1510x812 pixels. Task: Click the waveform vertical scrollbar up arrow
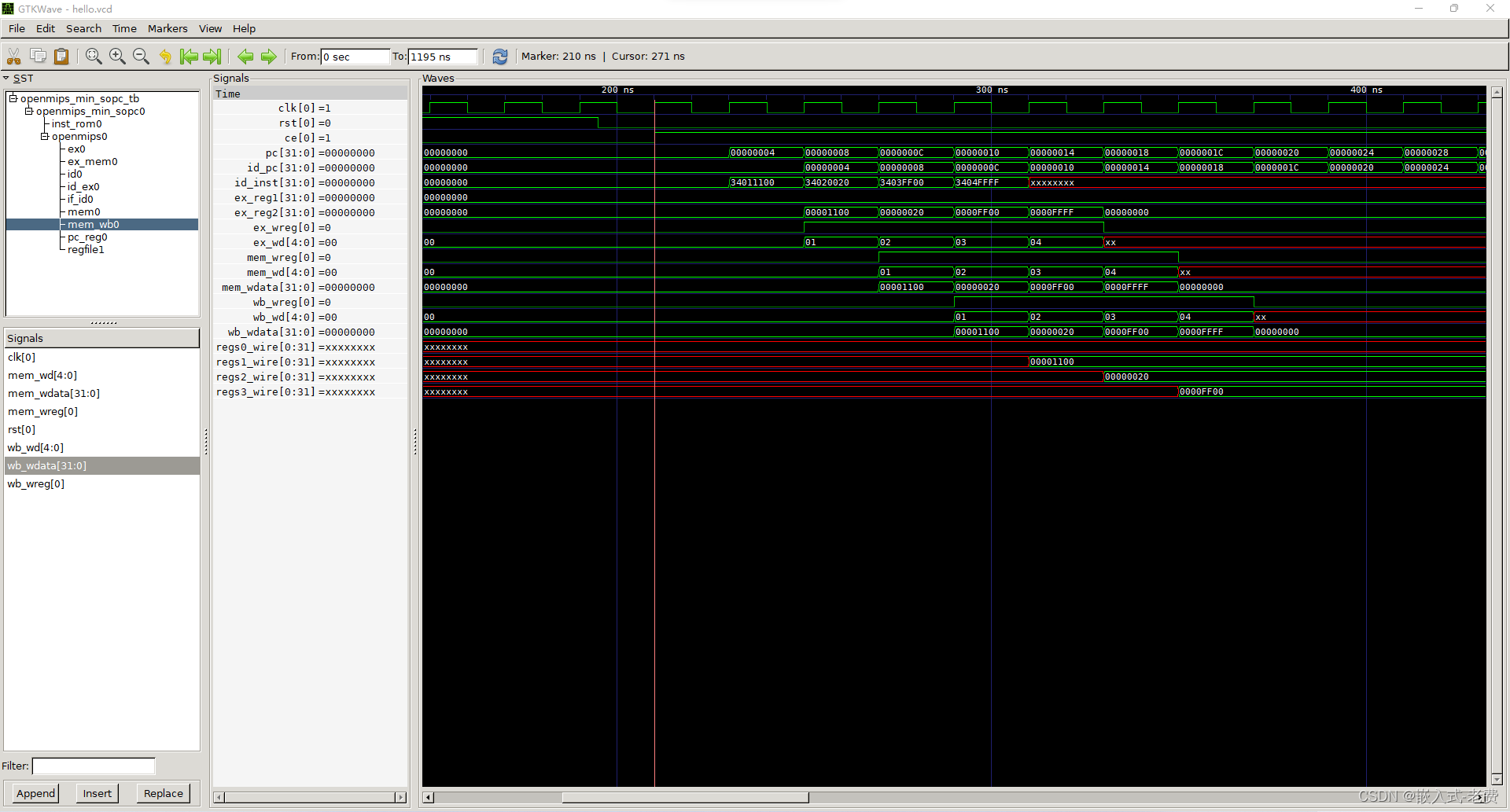tap(1497, 92)
